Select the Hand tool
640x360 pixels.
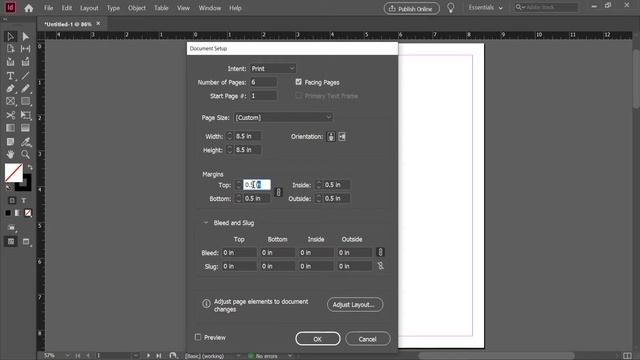coord(10,154)
